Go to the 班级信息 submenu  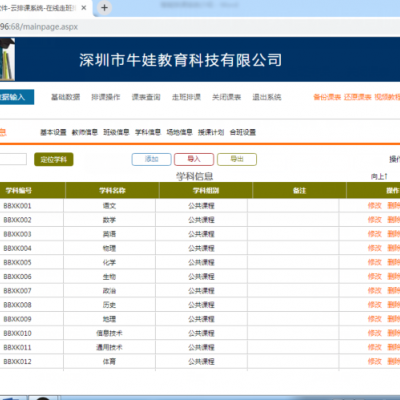[116, 132]
